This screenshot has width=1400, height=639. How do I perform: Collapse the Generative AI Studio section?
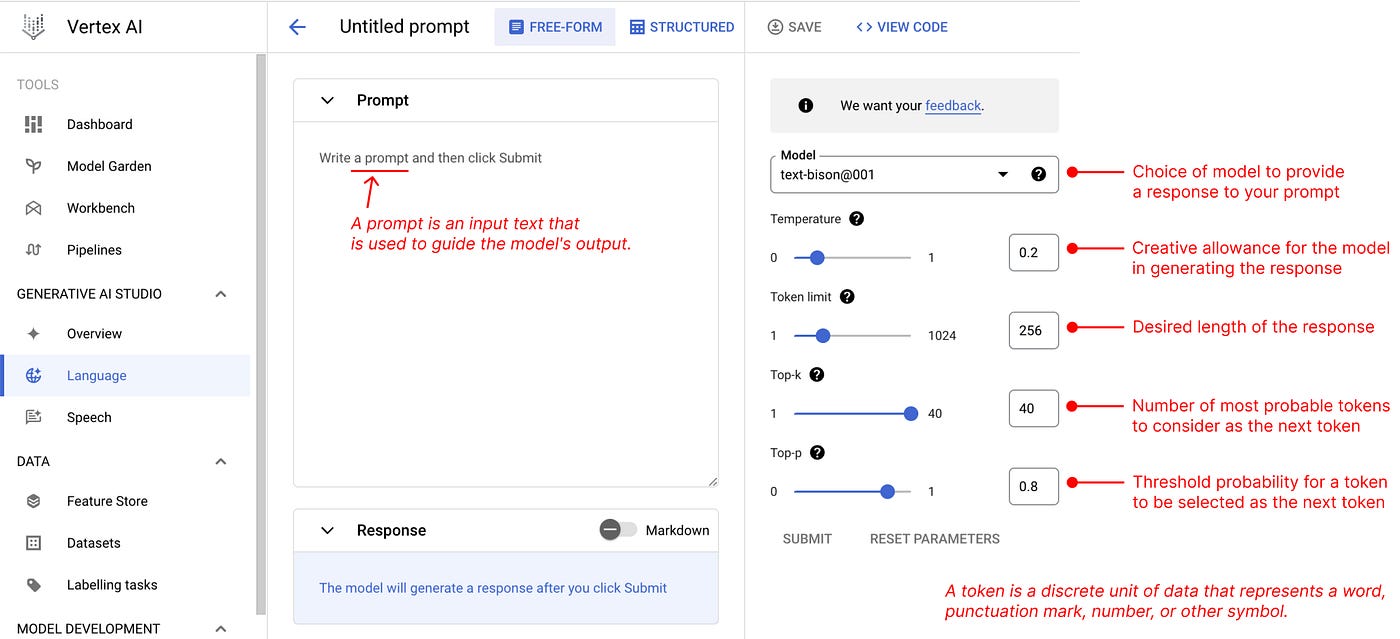(221, 294)
